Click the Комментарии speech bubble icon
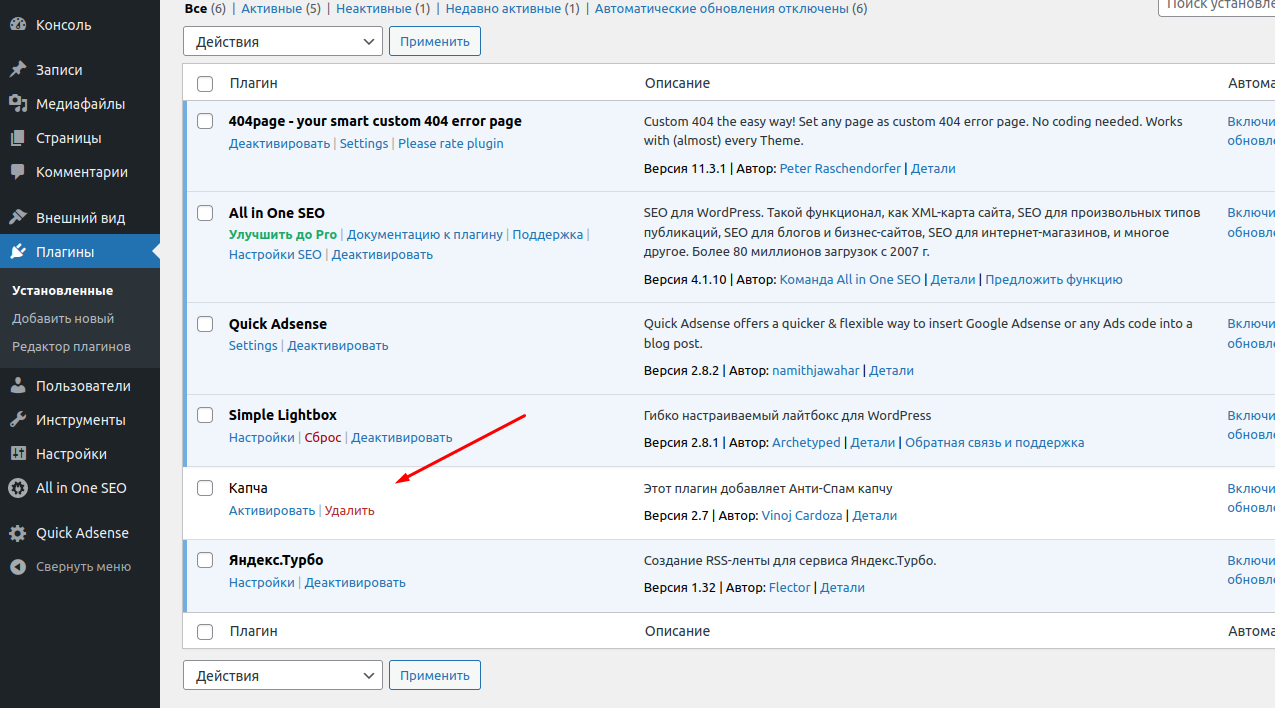Image resolution: width=1275 pixels, height=708 pixels. coord(17,172)
